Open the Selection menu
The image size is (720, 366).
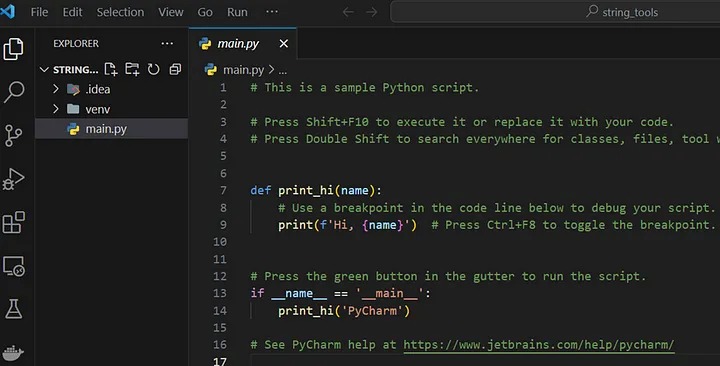tap(120, 12)
